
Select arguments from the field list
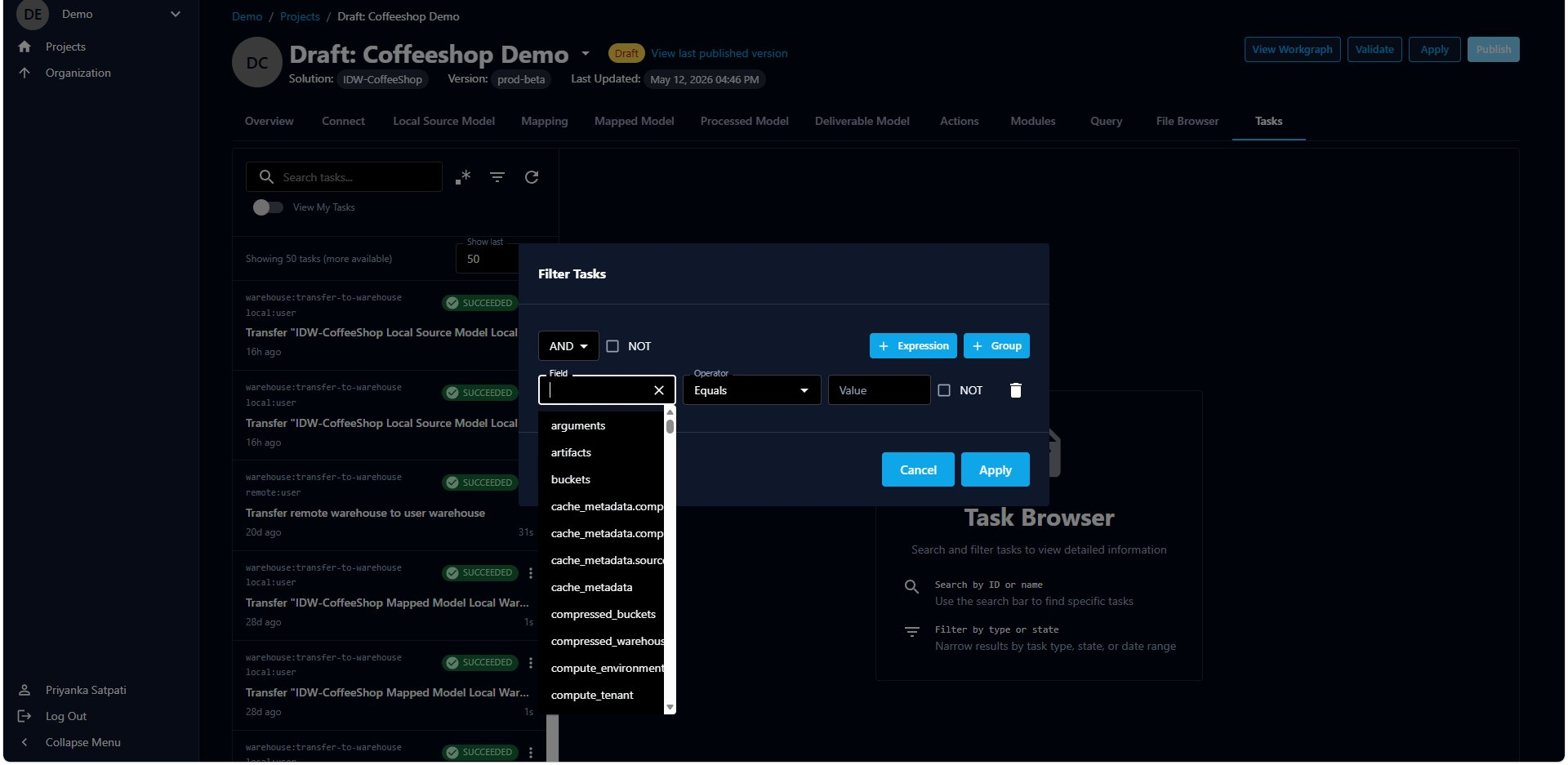tap(601, 425)
